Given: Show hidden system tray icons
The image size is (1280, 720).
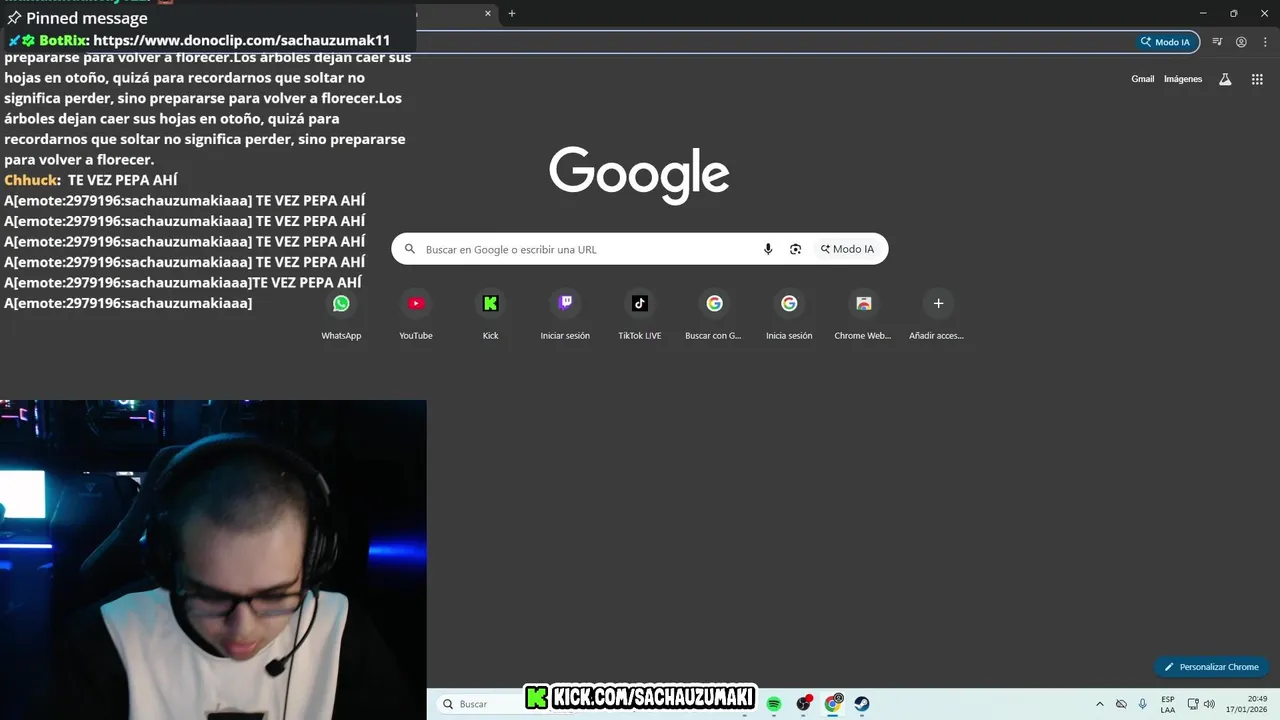Looking at the screenshot, I should [1100, 704].
